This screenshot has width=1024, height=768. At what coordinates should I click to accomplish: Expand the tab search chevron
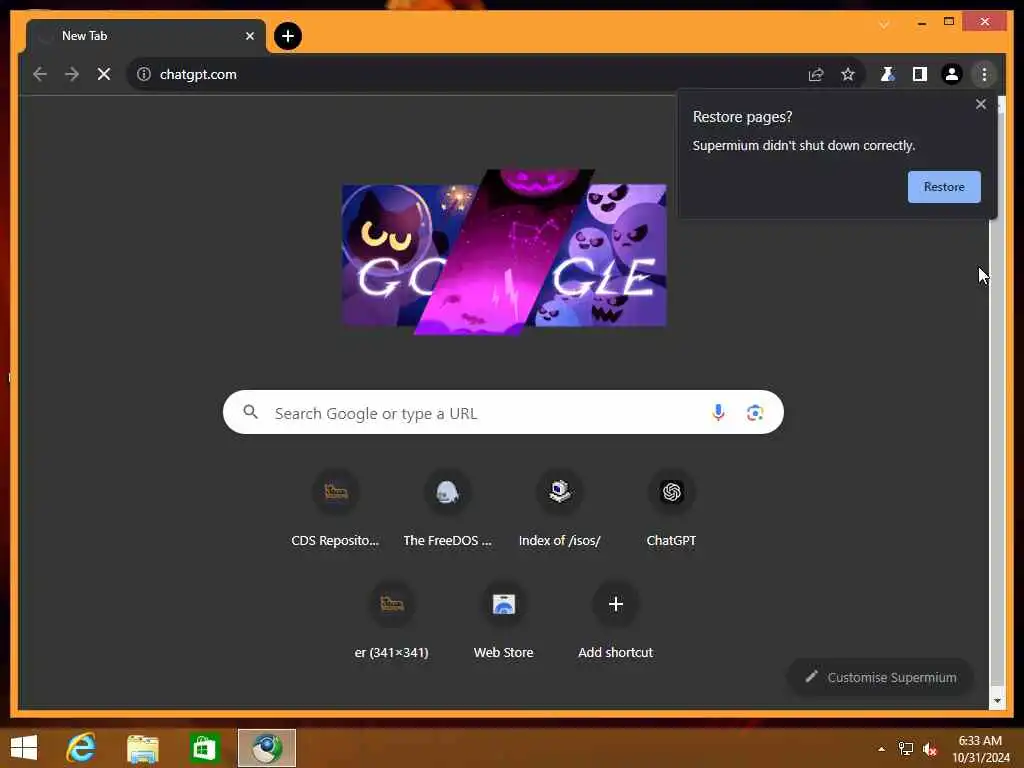click(x=884, y=24)
